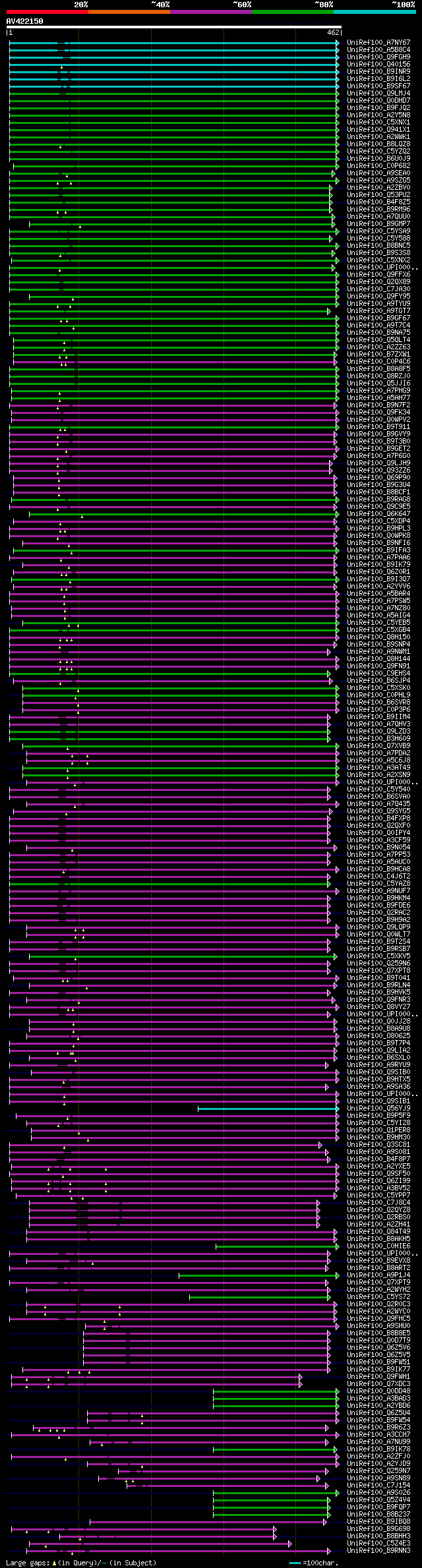Choose hit UniRef100_A7Q435
Screen dimensions: 422x1568
coord(378,804)
